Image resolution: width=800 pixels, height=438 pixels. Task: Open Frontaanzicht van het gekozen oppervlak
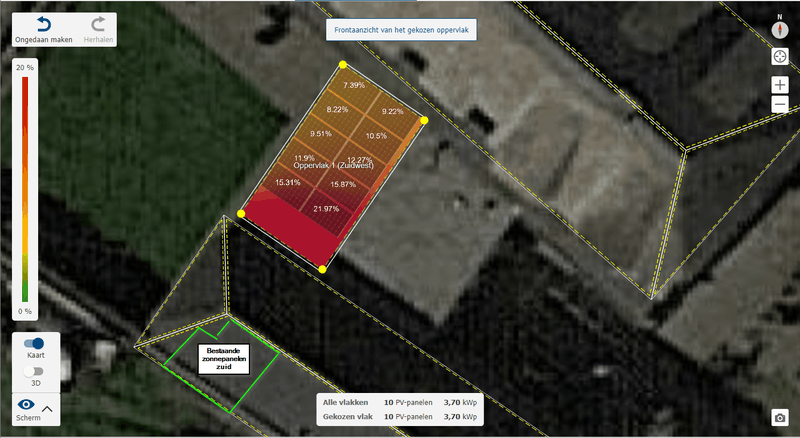402,30
